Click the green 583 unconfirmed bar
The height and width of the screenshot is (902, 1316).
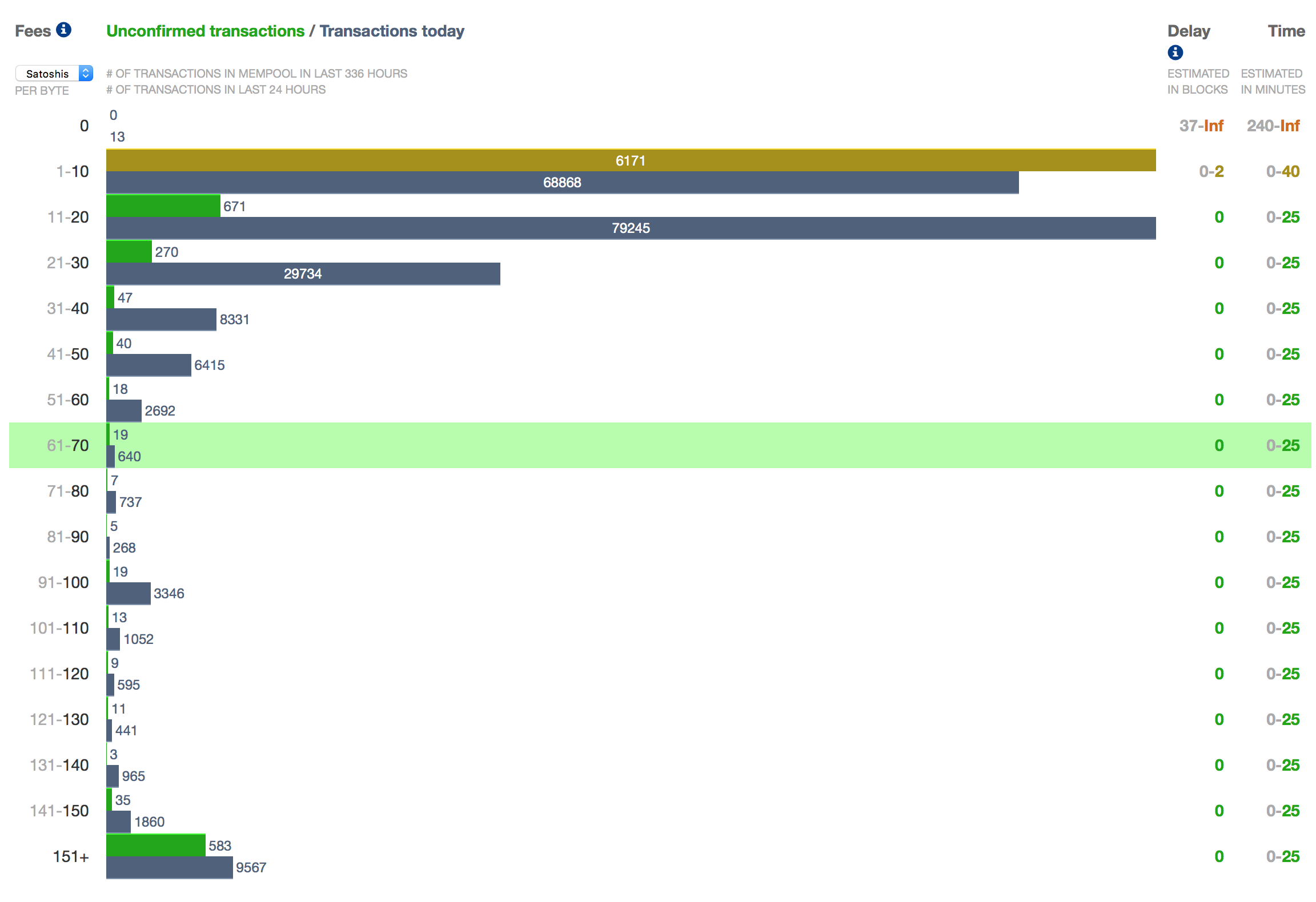(156, 845)
